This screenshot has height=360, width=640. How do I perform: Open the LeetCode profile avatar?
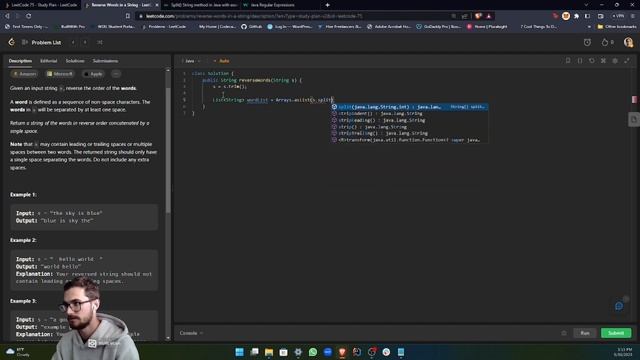628,42
